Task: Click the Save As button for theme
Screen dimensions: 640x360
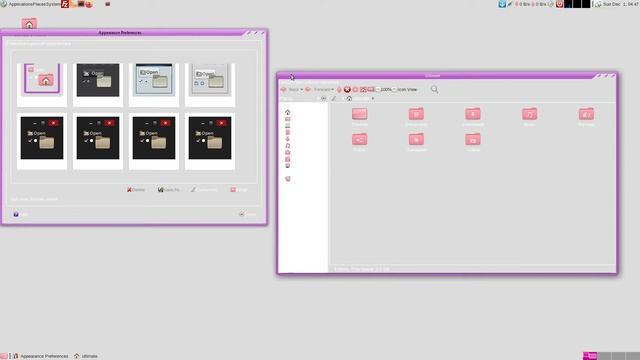Action: (169, 190)
